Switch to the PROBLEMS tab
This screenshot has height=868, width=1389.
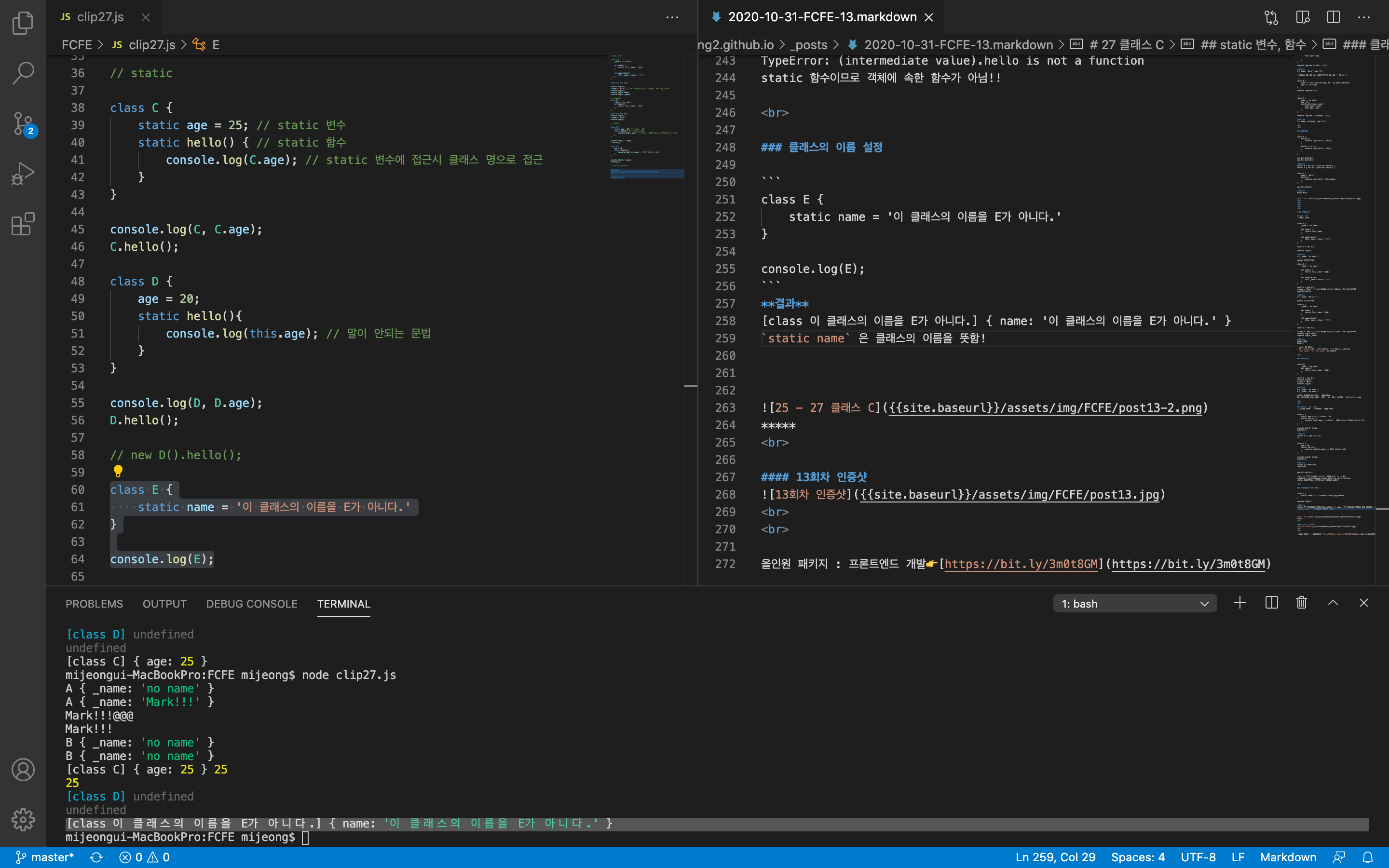pos(94,604)
